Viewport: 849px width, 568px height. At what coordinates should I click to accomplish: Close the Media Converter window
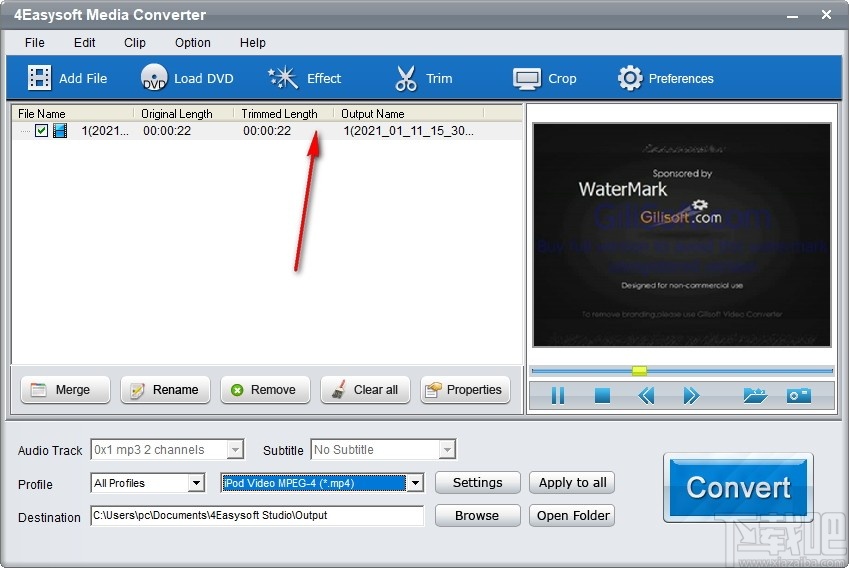(826, 15)
